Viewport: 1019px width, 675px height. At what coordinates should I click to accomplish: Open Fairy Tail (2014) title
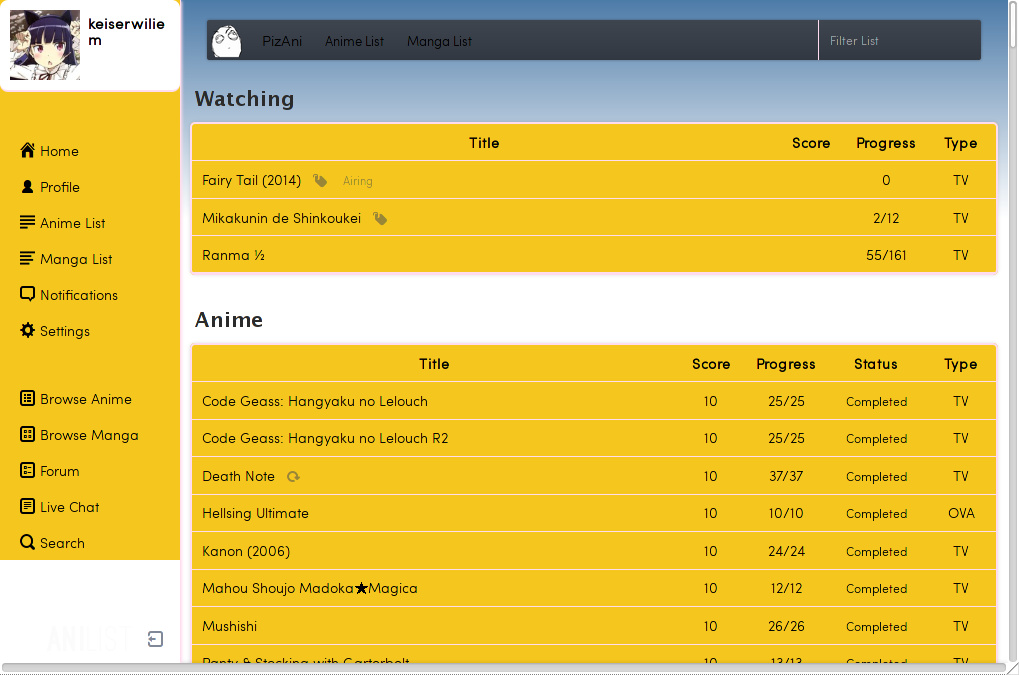tap(252, 181)
